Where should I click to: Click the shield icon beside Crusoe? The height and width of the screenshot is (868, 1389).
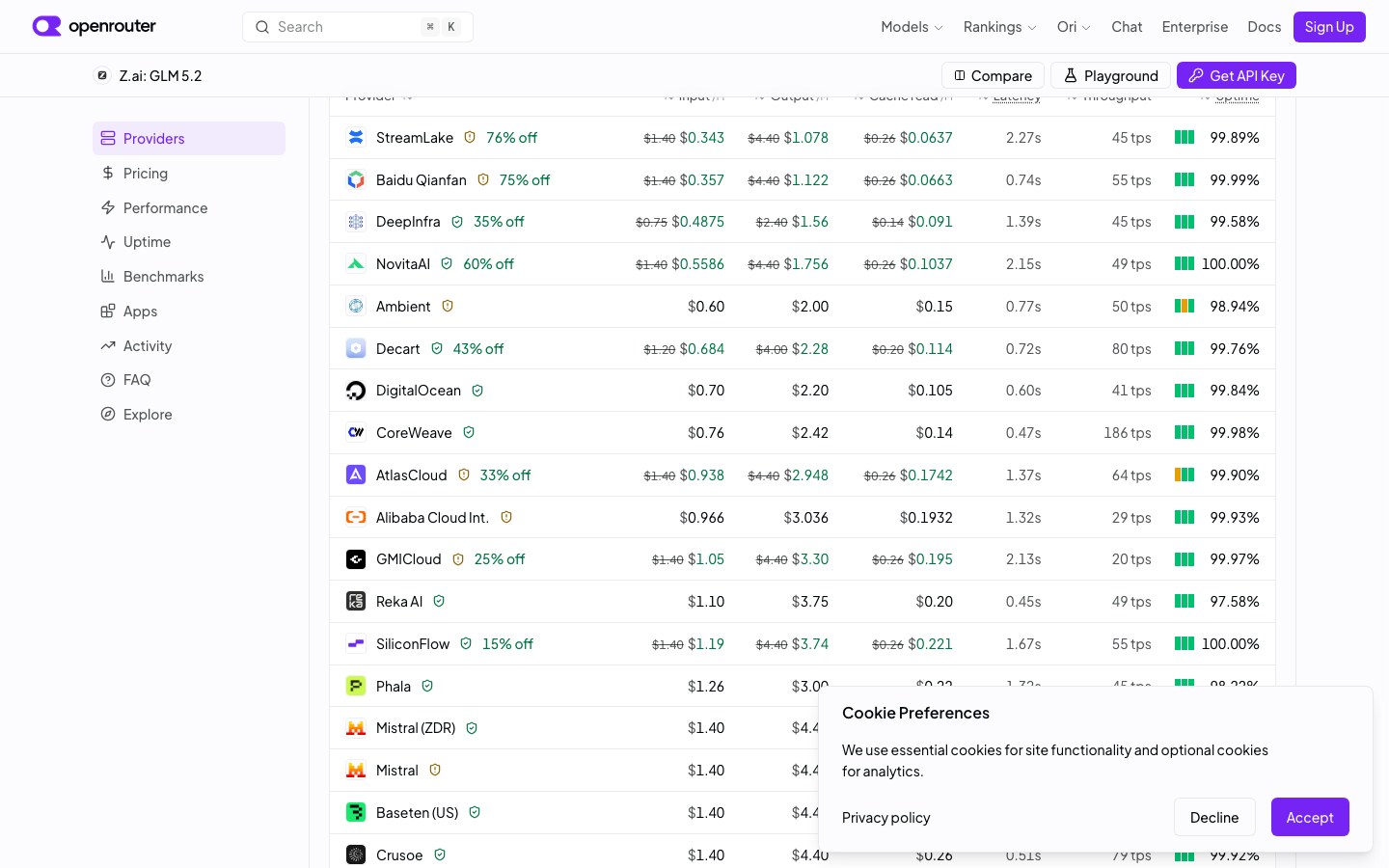440,854
